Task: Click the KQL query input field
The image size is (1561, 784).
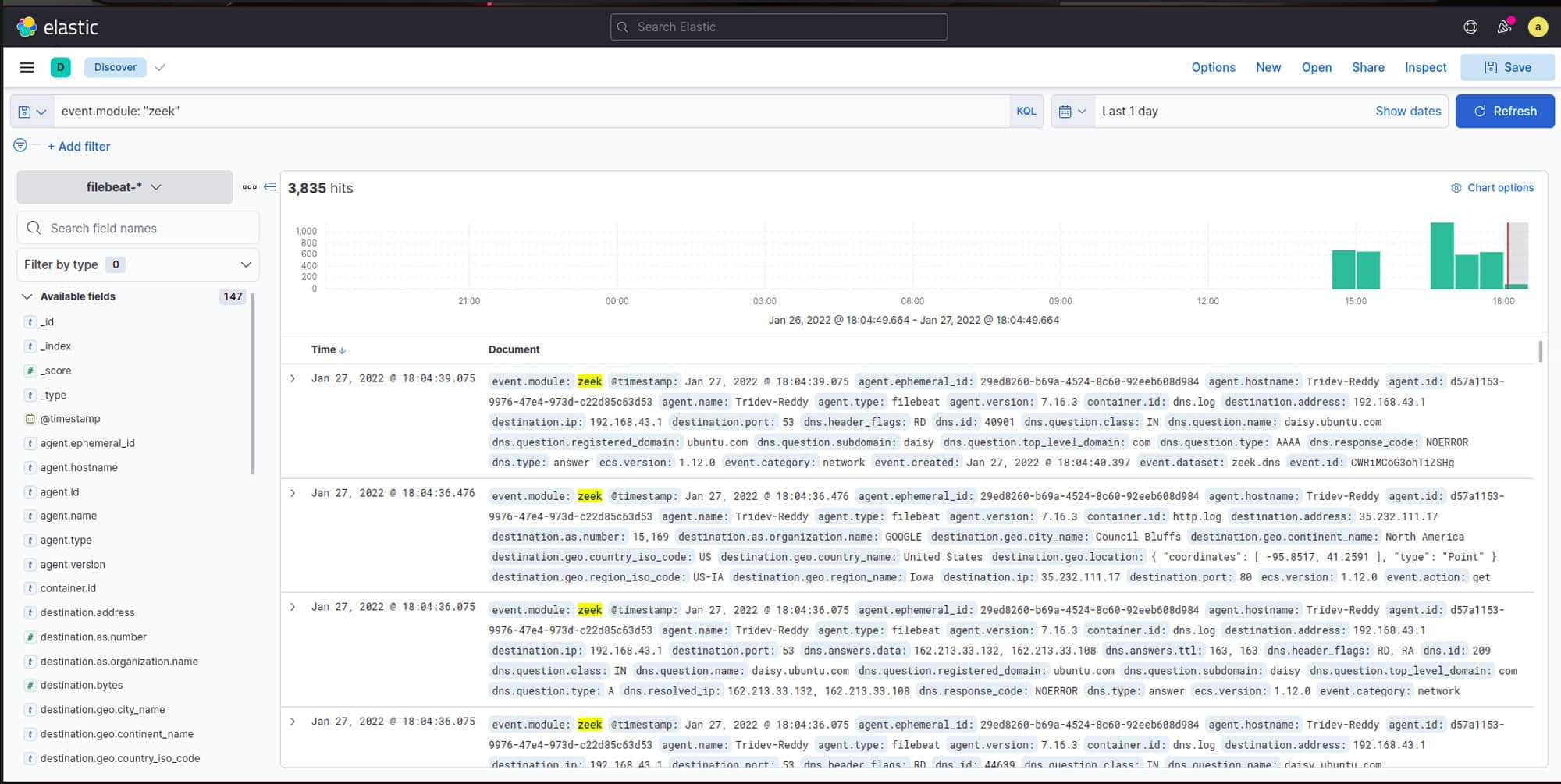Action: click(x=531, y=112)
